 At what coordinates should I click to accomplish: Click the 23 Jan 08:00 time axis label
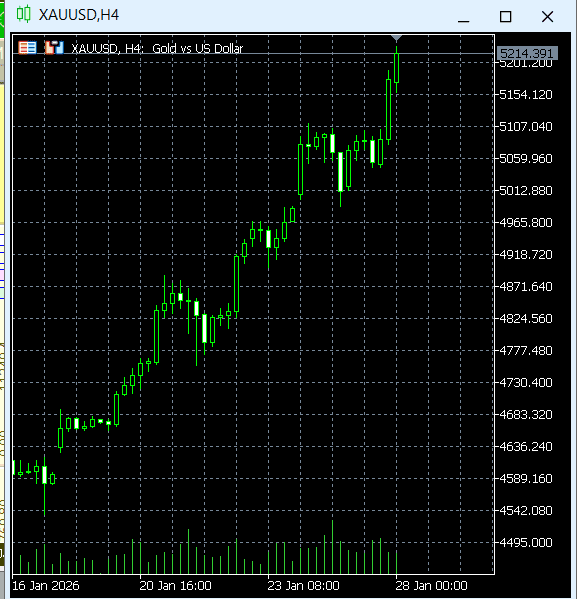(x=303, y=586)
